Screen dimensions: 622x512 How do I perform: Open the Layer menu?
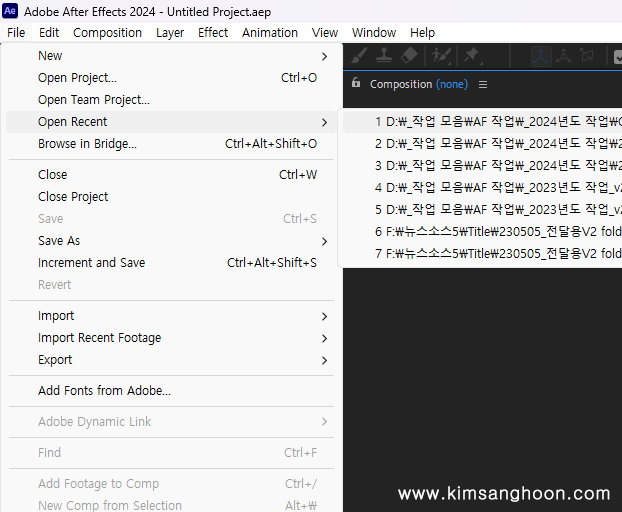tap(170, 33)
